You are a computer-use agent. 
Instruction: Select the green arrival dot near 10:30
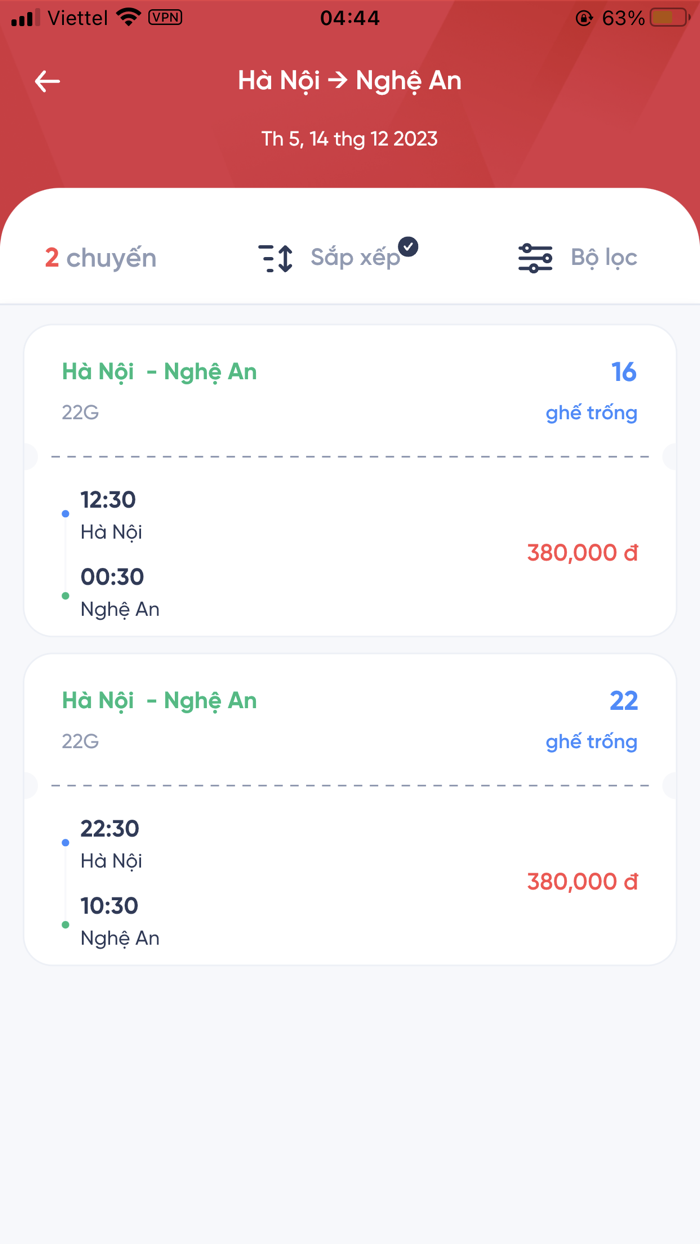pos(66,923)
